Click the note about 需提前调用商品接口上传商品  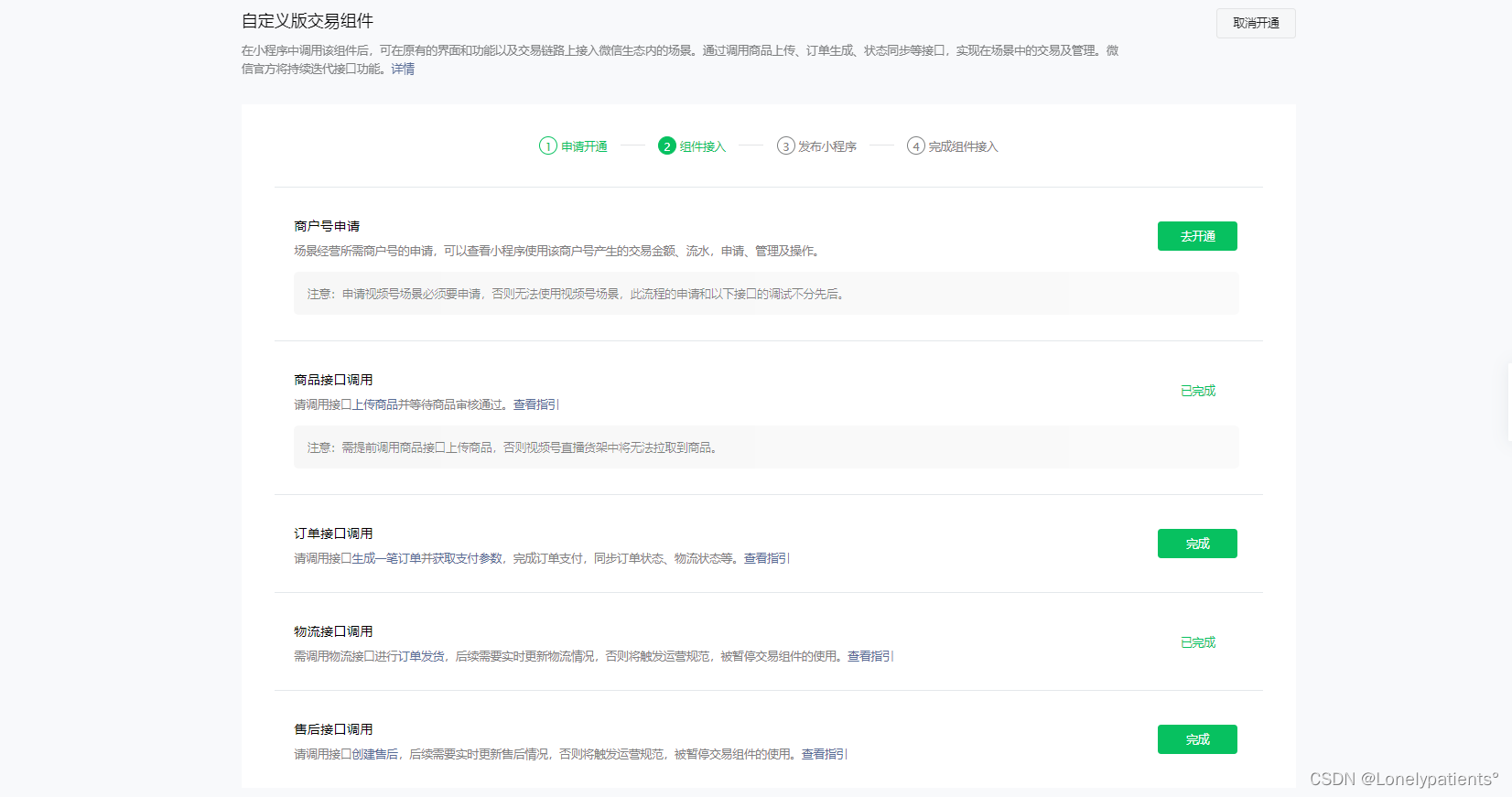766,447
